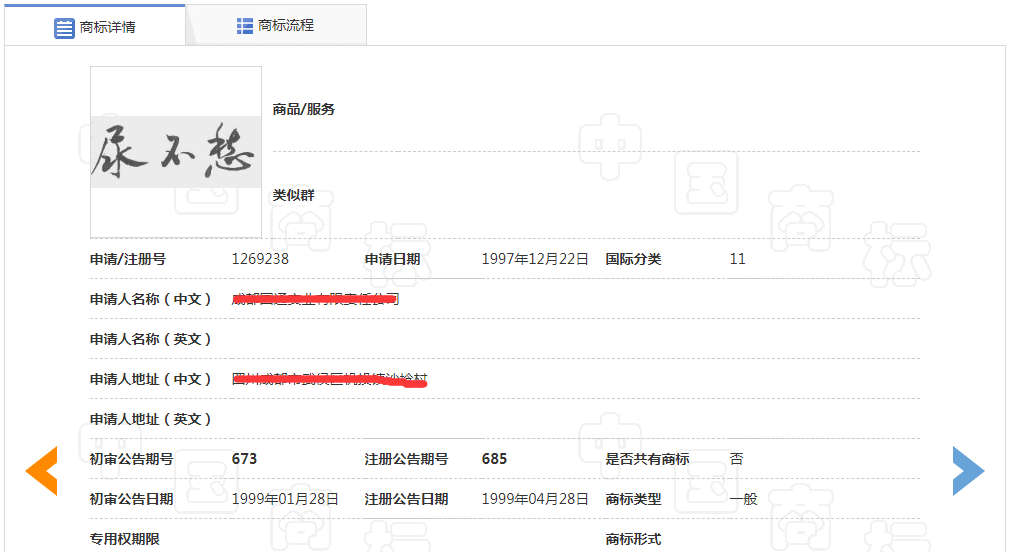Open the 商标详情 tab label
This screenshot has width=1010, height=552.
click(108, 27)
